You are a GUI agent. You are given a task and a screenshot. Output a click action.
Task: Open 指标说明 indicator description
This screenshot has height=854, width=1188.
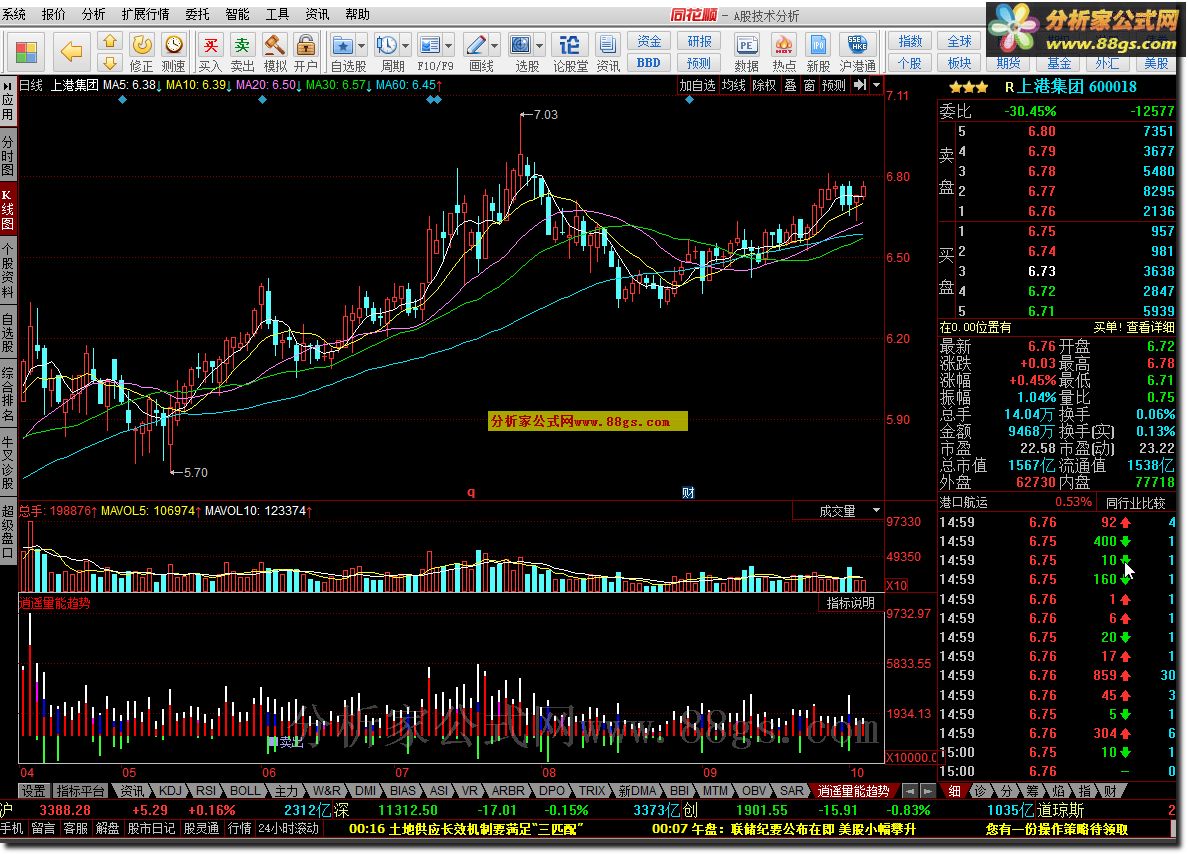850,602
